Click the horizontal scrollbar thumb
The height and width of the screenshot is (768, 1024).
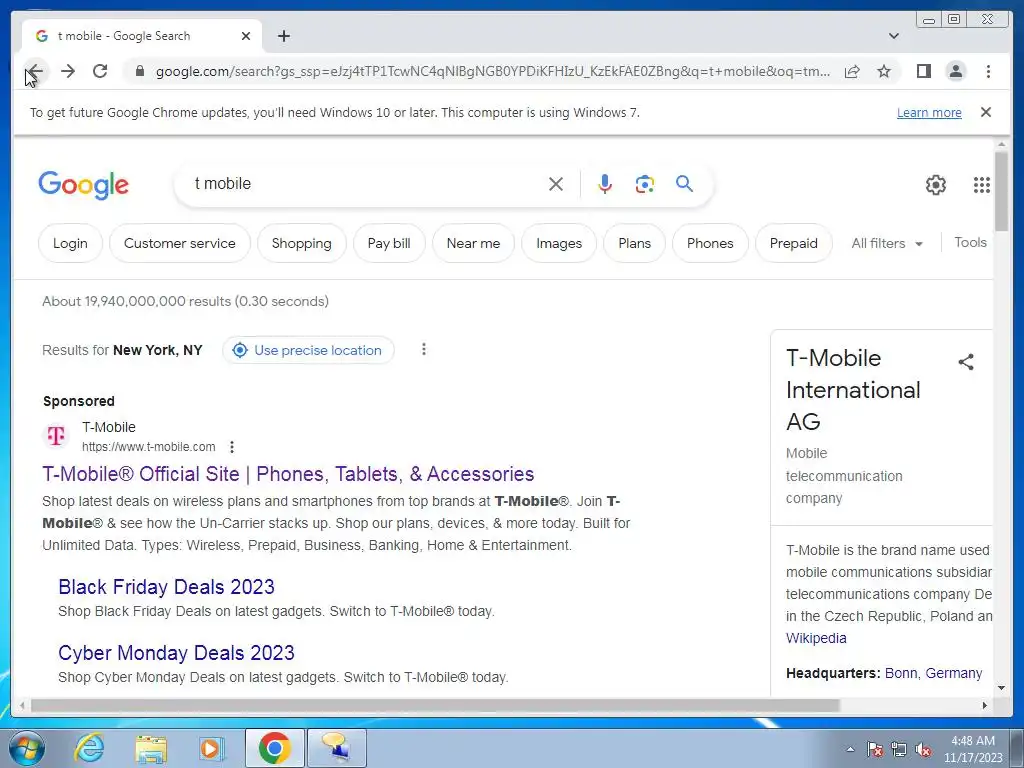pyautogui.click(x=435, y=705)
